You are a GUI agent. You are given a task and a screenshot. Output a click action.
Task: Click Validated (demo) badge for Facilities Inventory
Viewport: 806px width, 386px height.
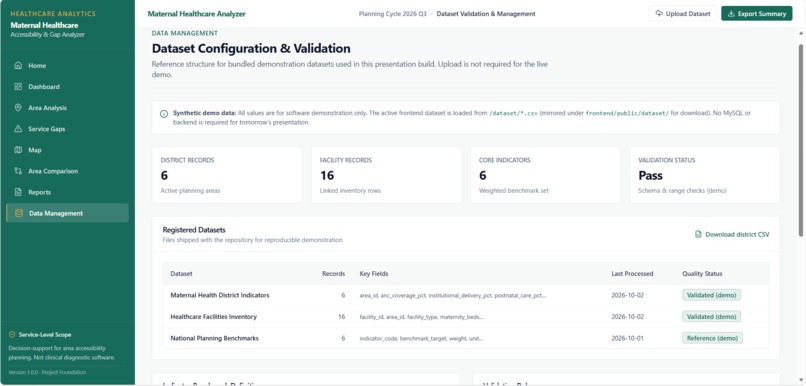711,317
